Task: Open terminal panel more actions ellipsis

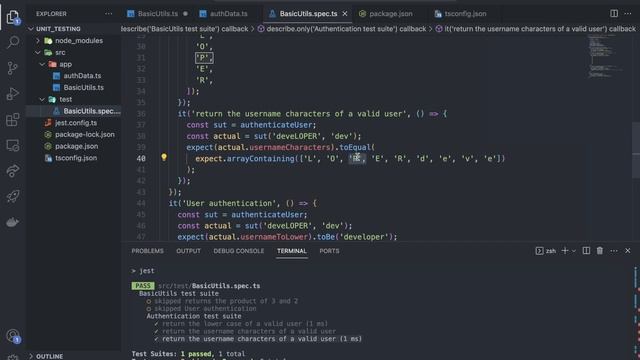Action: (614, 251)
